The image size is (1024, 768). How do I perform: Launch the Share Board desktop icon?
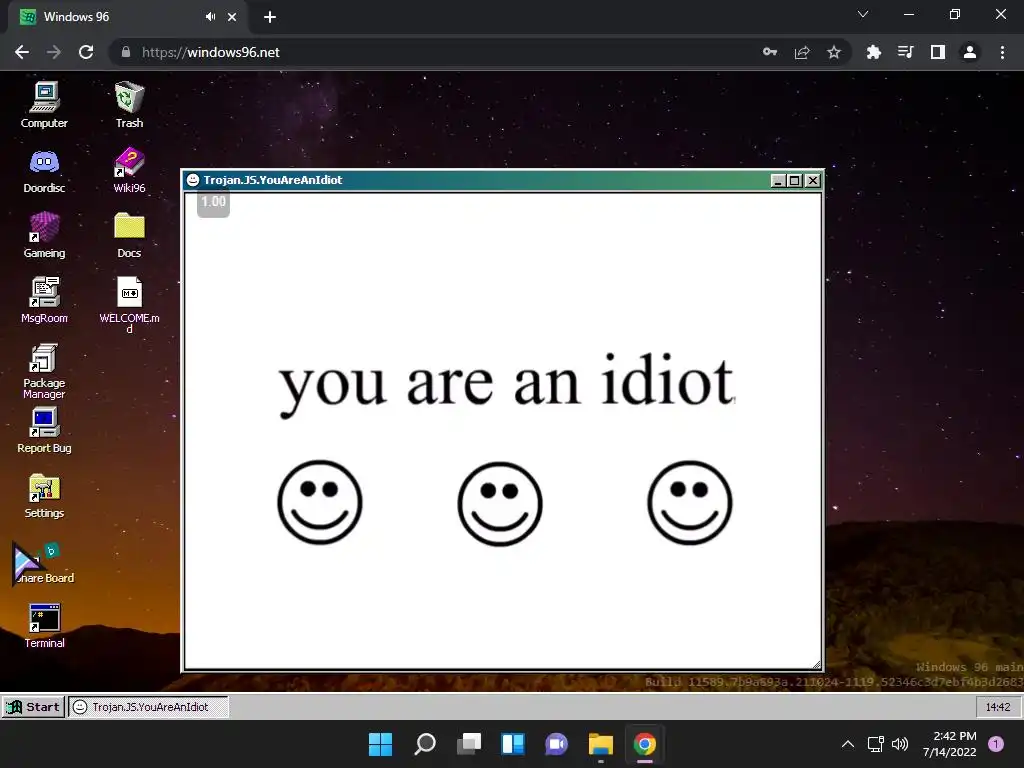pyautogui.click(x=44, y=563)
